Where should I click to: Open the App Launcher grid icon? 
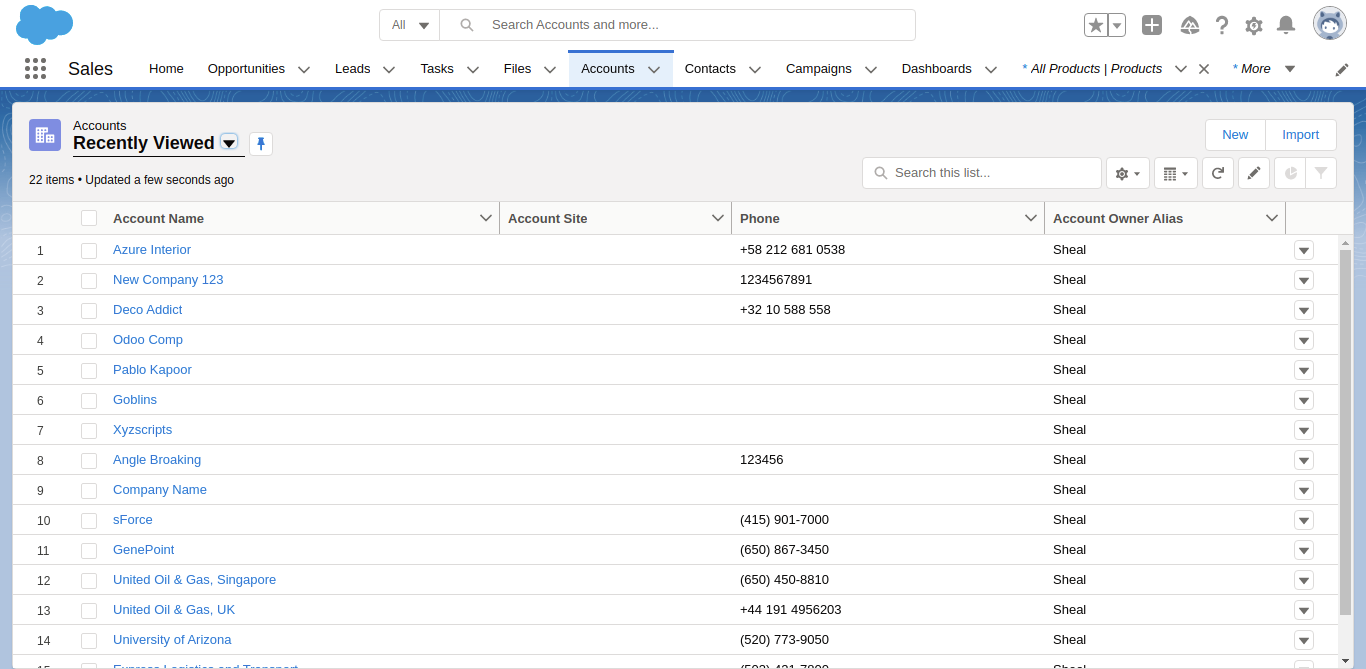[x=35, y=68]
